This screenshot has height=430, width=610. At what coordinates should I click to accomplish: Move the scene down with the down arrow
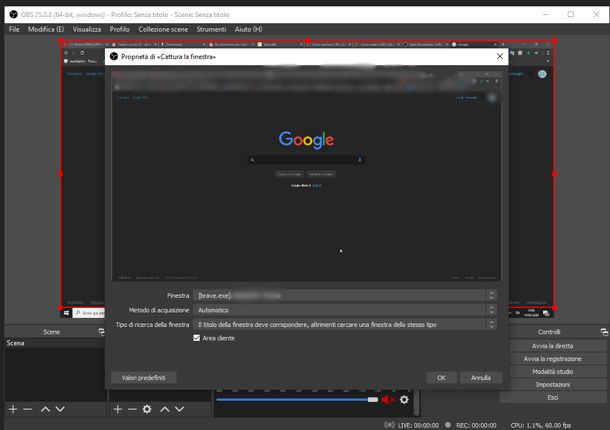click(x=60, y=409)
